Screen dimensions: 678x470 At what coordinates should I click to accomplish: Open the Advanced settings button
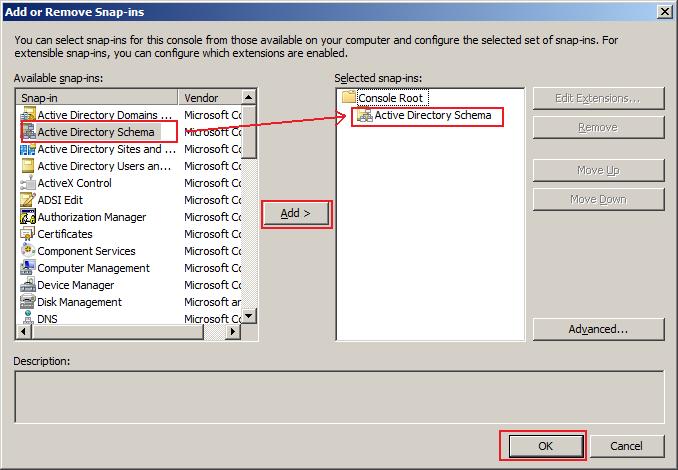[598, 329]
